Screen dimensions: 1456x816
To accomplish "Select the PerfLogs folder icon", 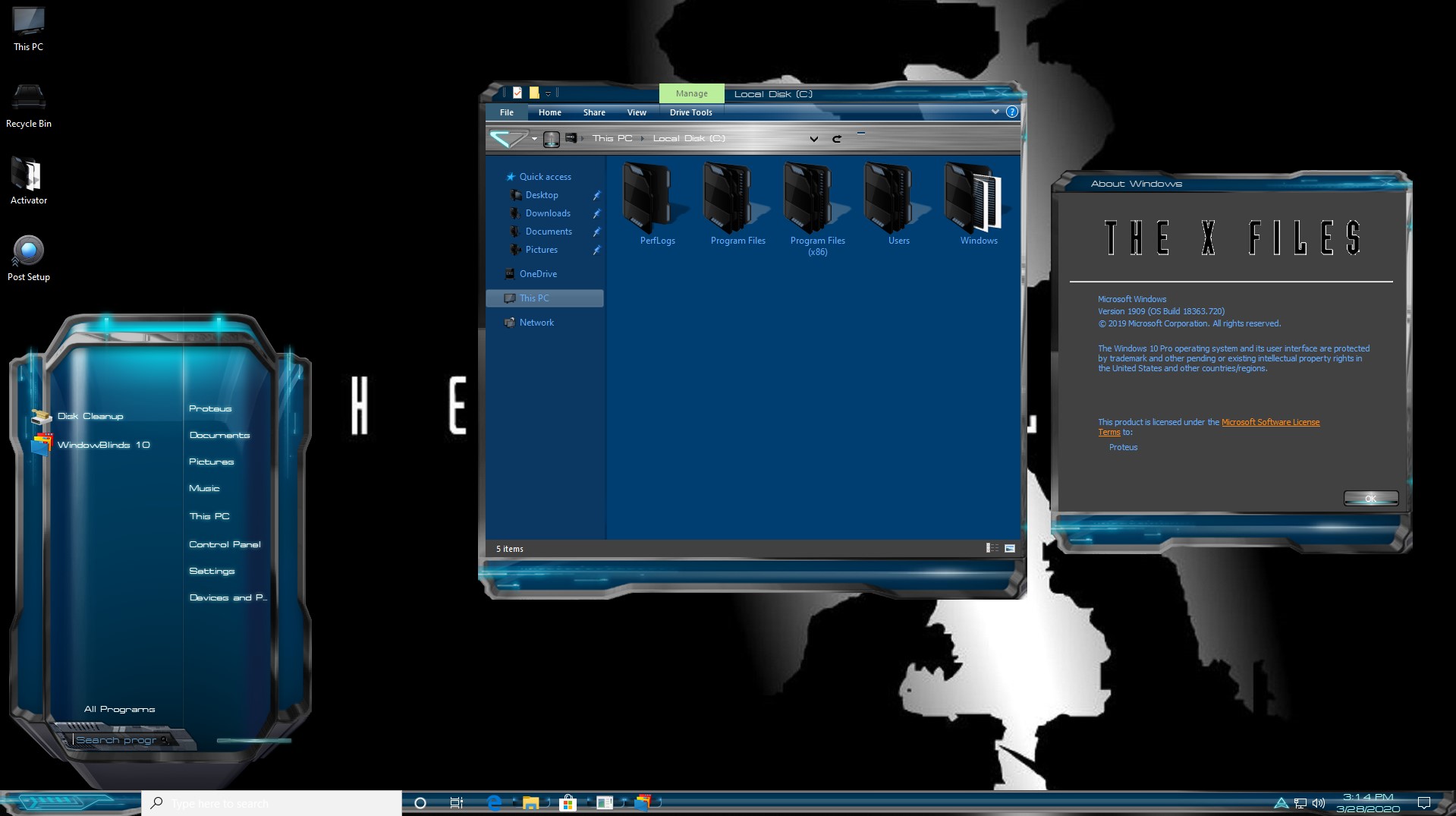I will pyautogui.click(x=657, y=203).
